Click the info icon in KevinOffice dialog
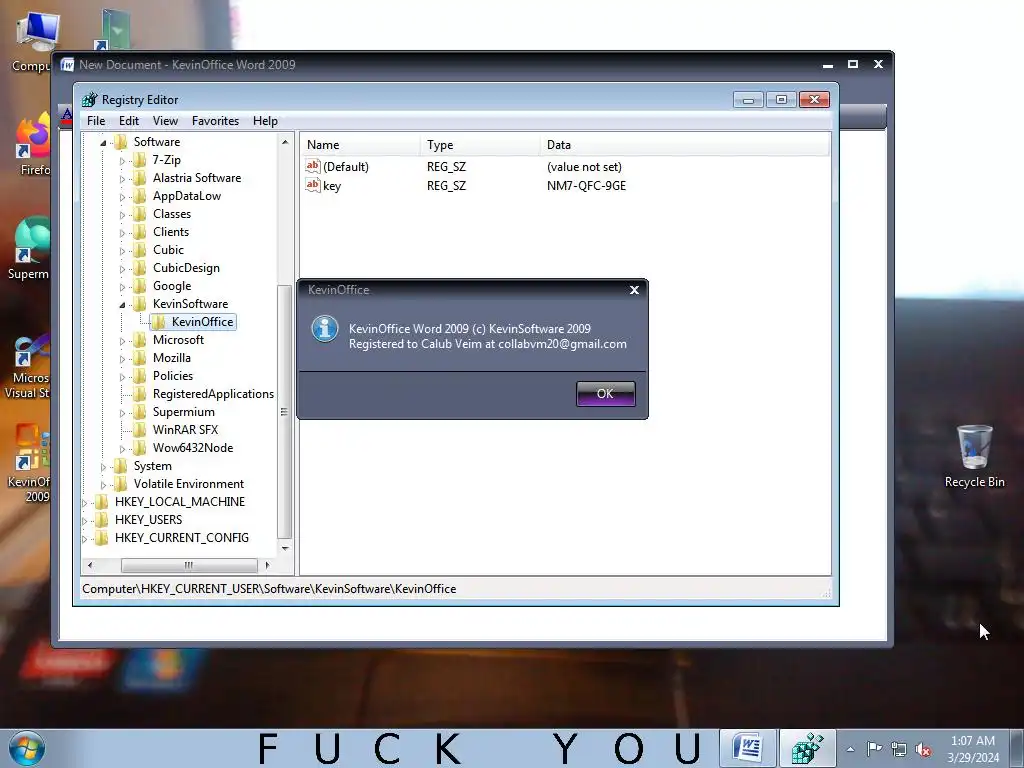The width and height of the screenshot is (1024, 768). pos(325,328)
